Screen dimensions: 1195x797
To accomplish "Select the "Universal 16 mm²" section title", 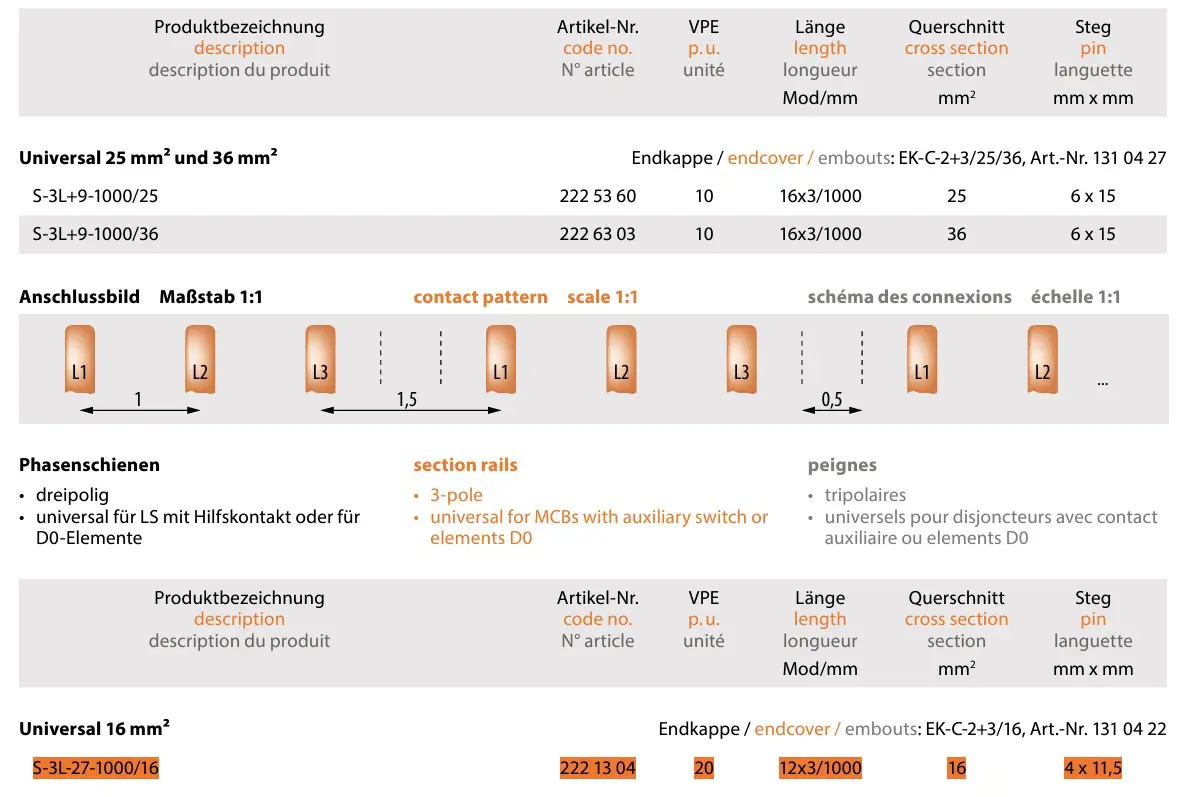I will [x=94, y=729].
